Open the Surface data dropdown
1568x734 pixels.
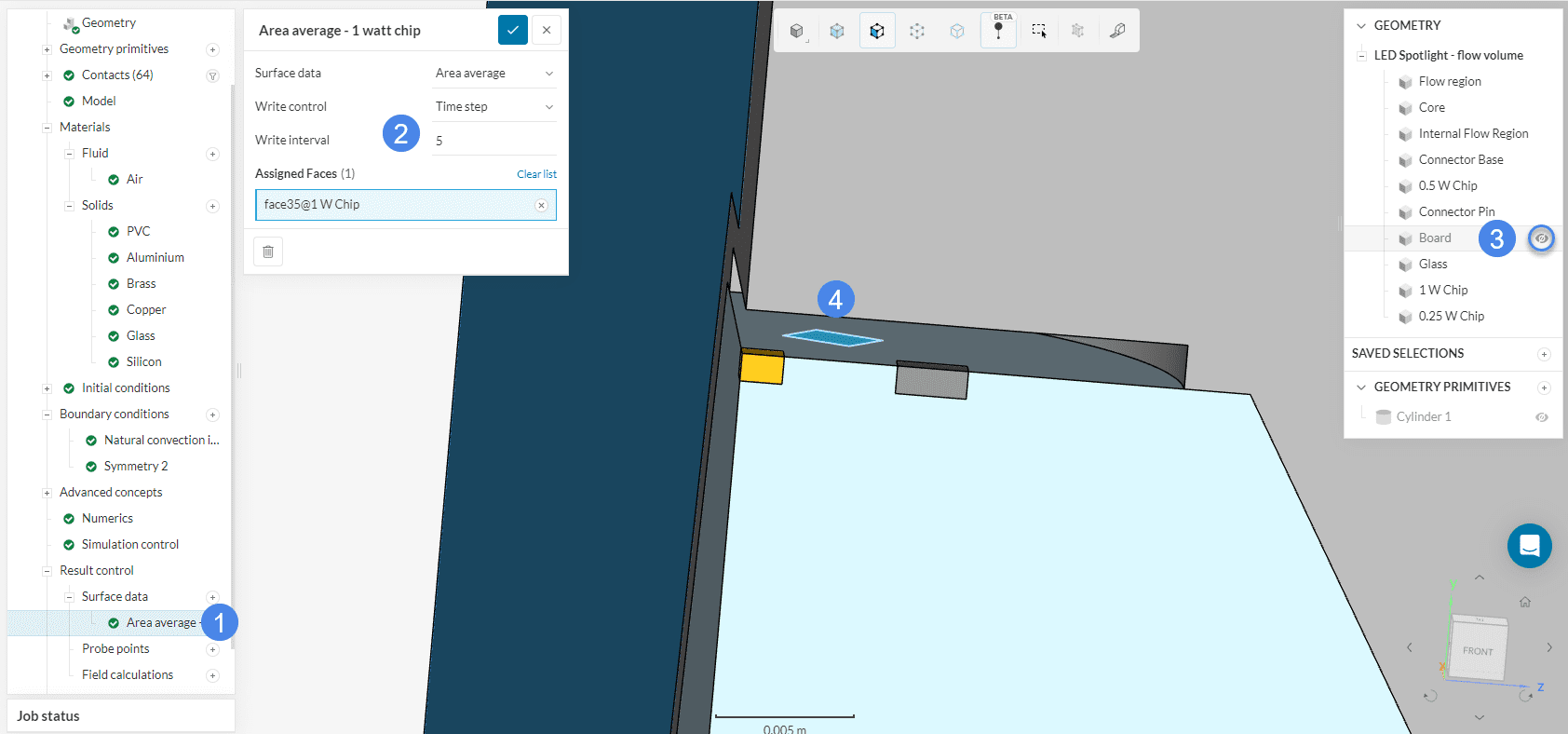click(x=493, y=74)
